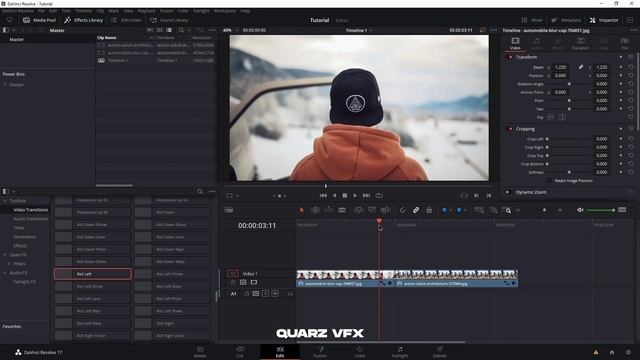640x360 pixels.
Task: Check Retain Image Position checkbox
Action: (549, 180)
